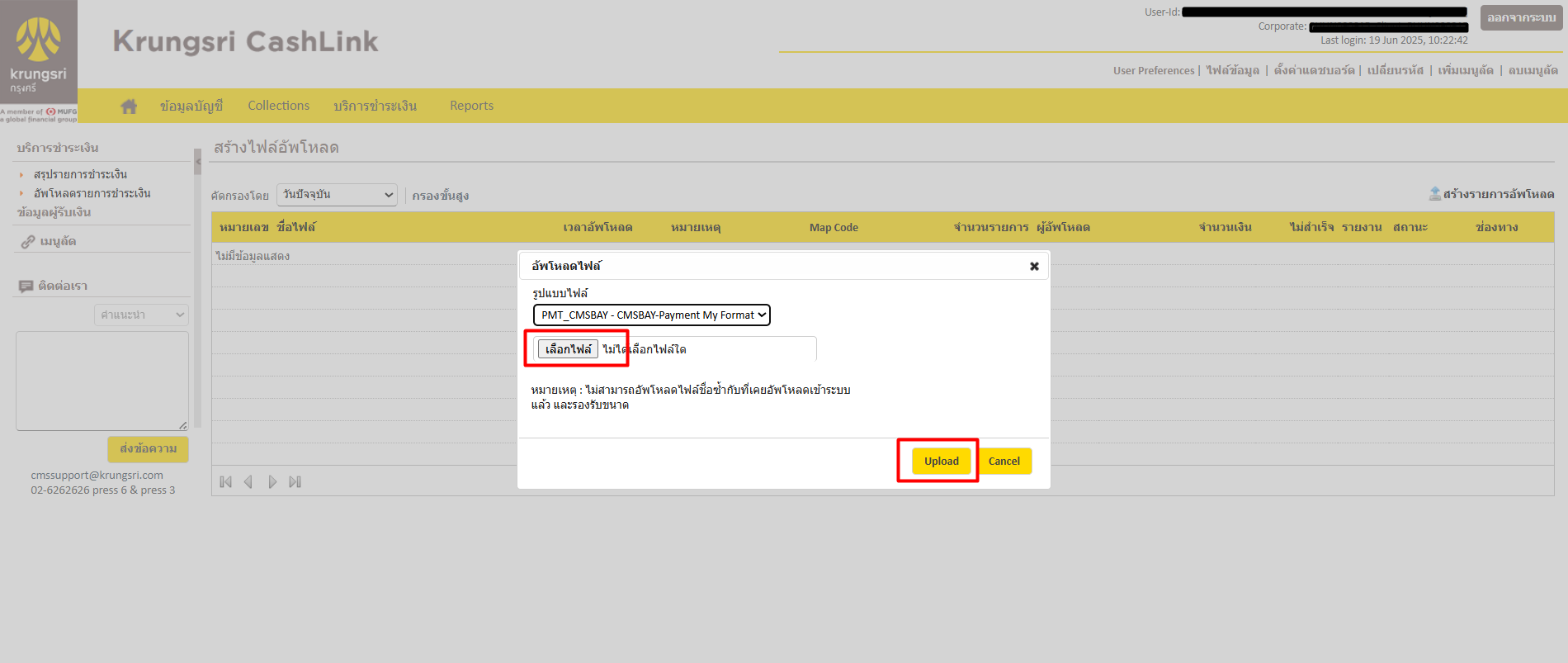Open ข้อมูลผู้รับเงิน in sidebar

(x=54, y=212)
